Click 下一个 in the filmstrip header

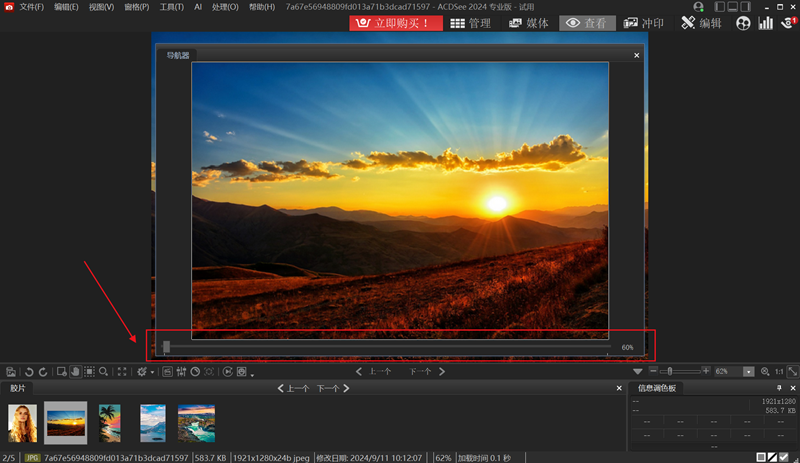pyautogui.click(x=333, y=388)
